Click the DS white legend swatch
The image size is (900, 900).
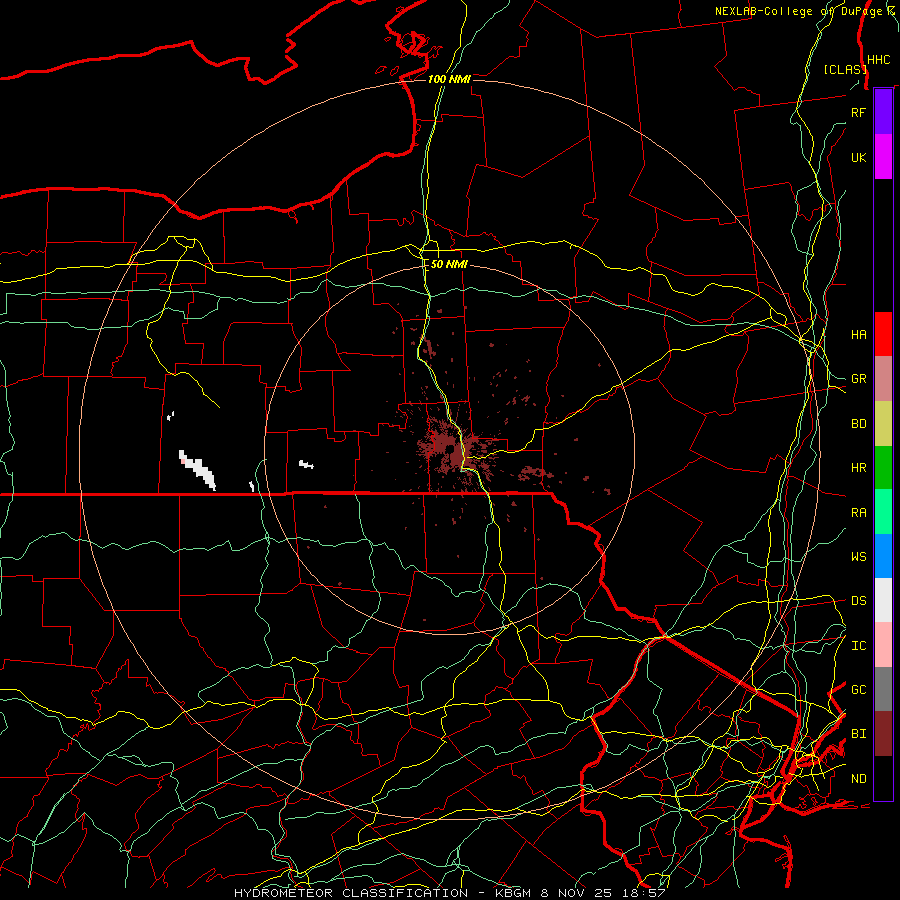(x=883, y=600)
